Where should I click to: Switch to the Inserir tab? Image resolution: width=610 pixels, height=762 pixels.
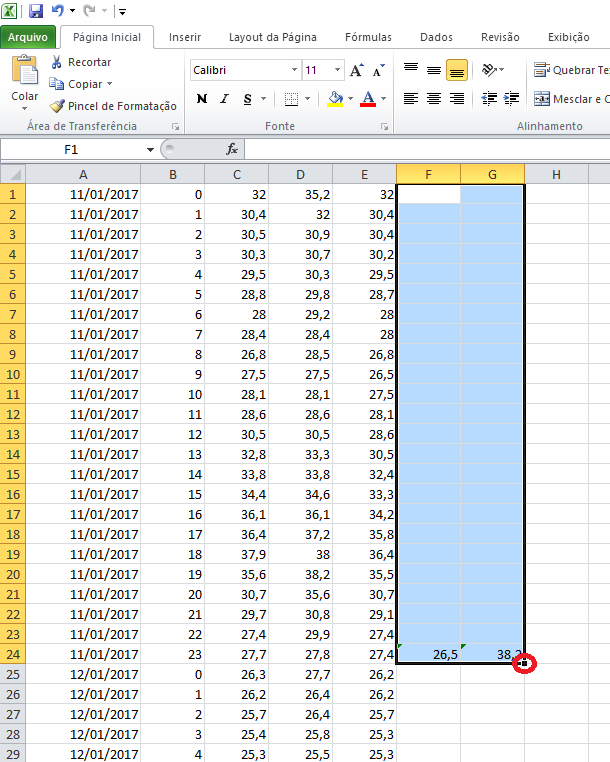click(x=185, y=37)
